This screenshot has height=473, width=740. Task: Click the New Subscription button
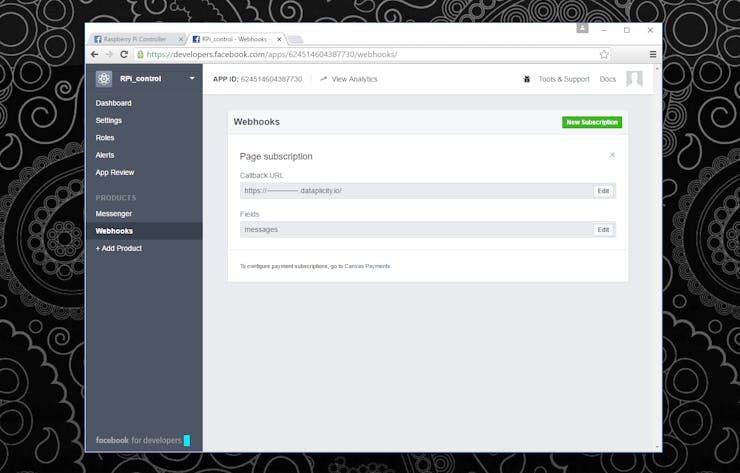coord(592,122)
